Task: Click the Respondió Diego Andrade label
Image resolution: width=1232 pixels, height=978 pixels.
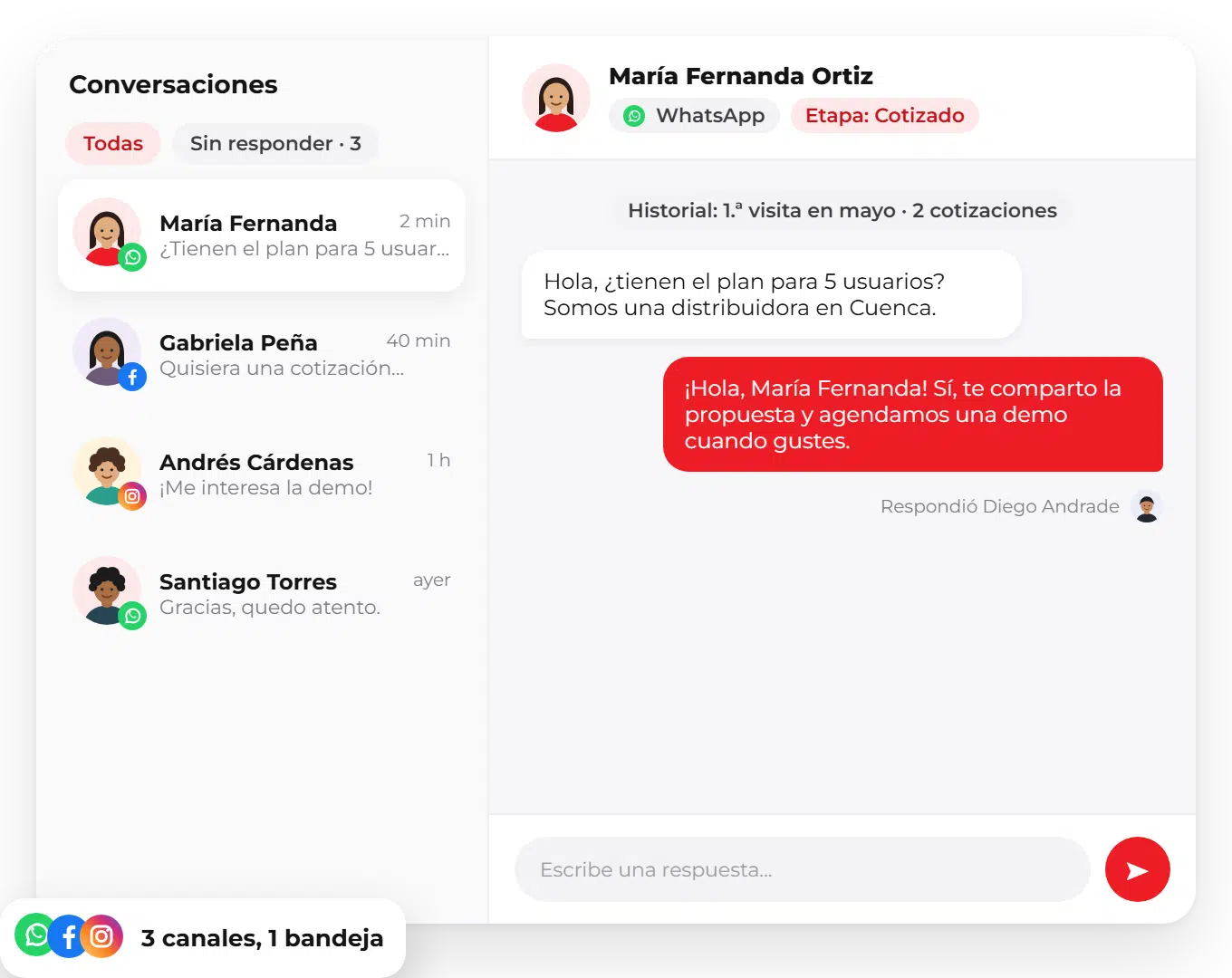Action: pos(1000,506)
